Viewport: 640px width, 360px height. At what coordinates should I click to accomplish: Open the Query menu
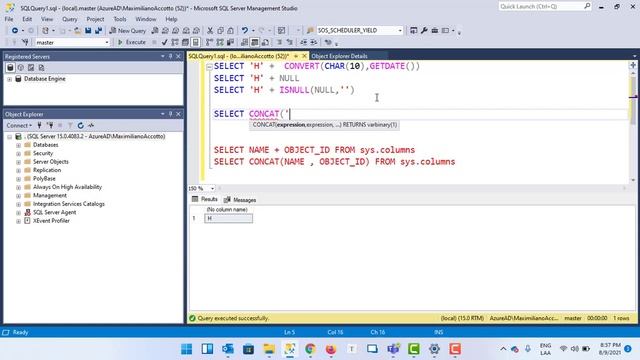[x=69, y=19]
